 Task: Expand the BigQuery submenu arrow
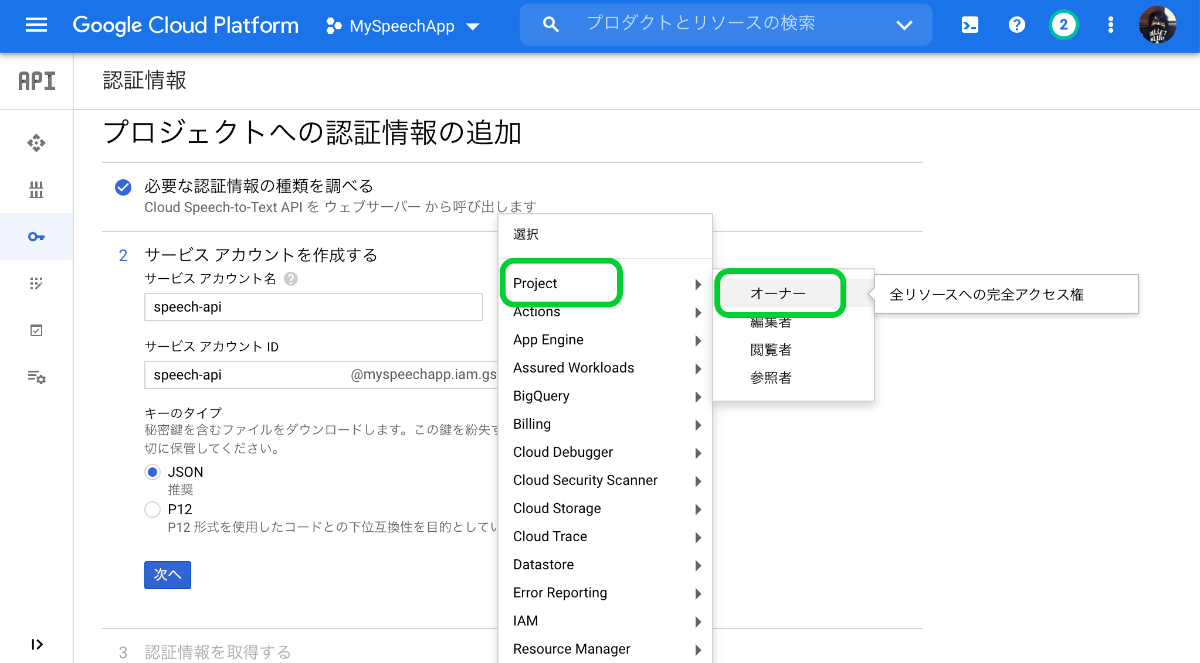[698, 397]
